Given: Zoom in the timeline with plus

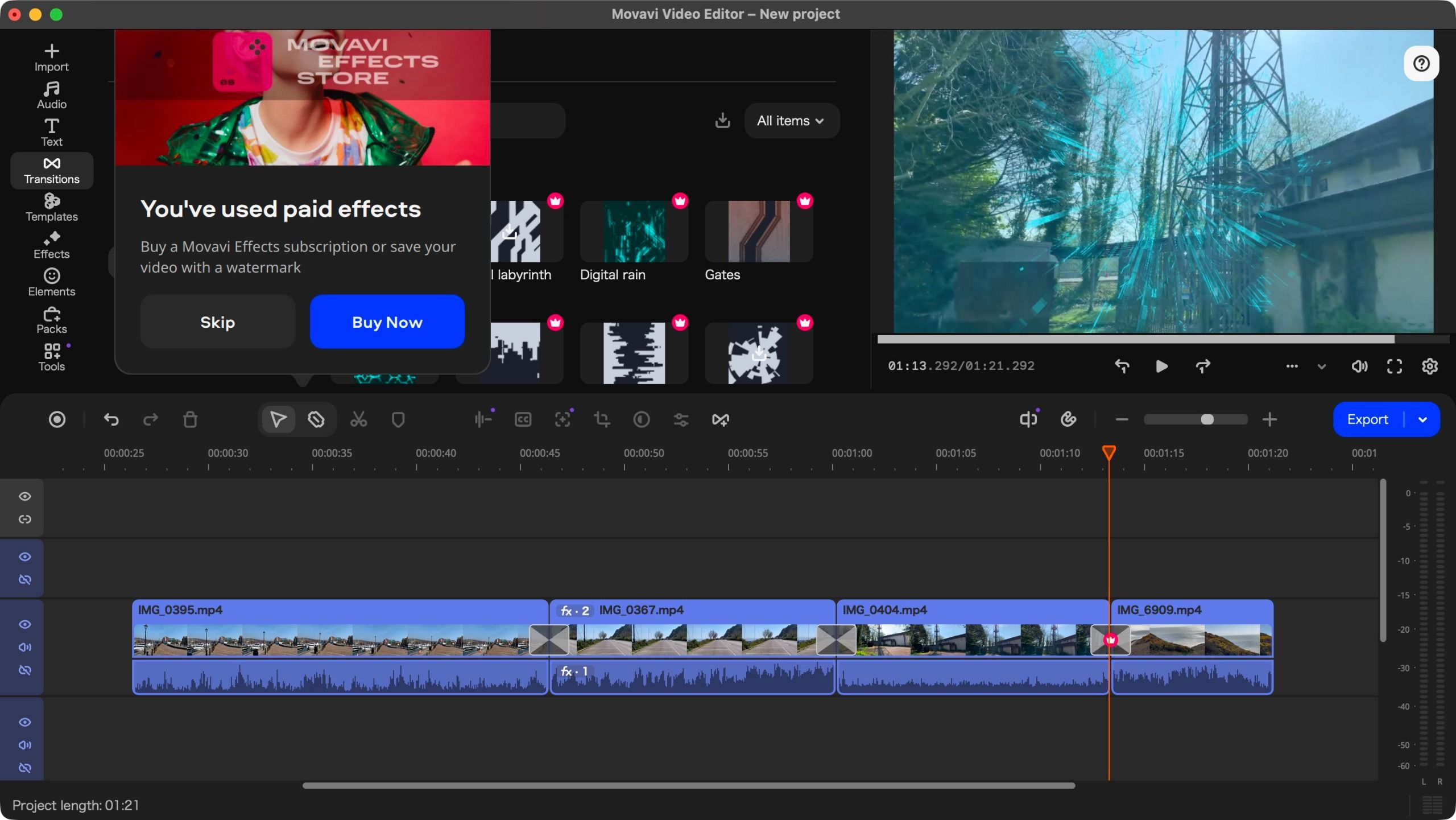Looking at the screenshot, I should point(1269,420).
